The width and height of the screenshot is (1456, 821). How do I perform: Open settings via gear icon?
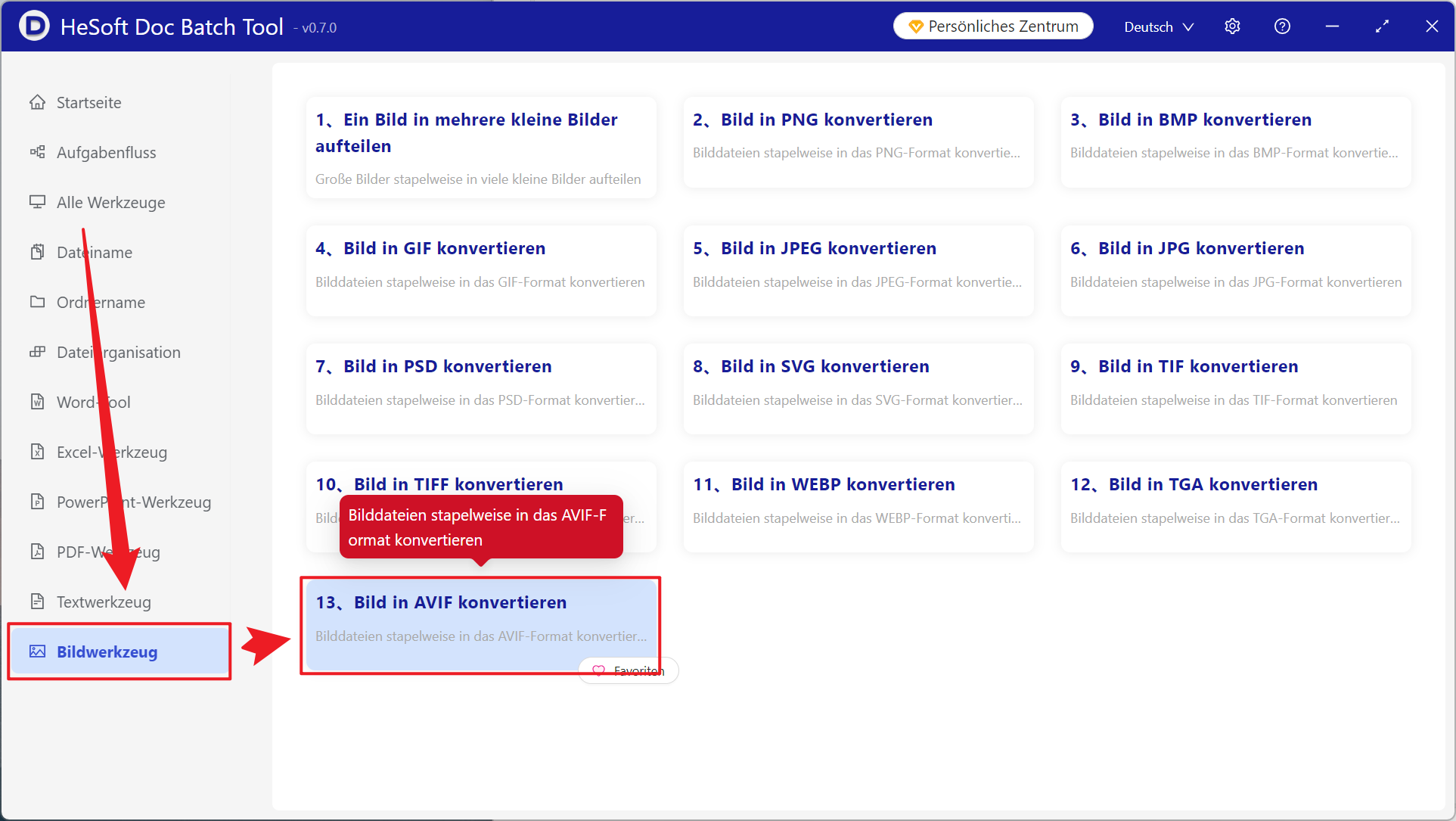[1232, 26]
